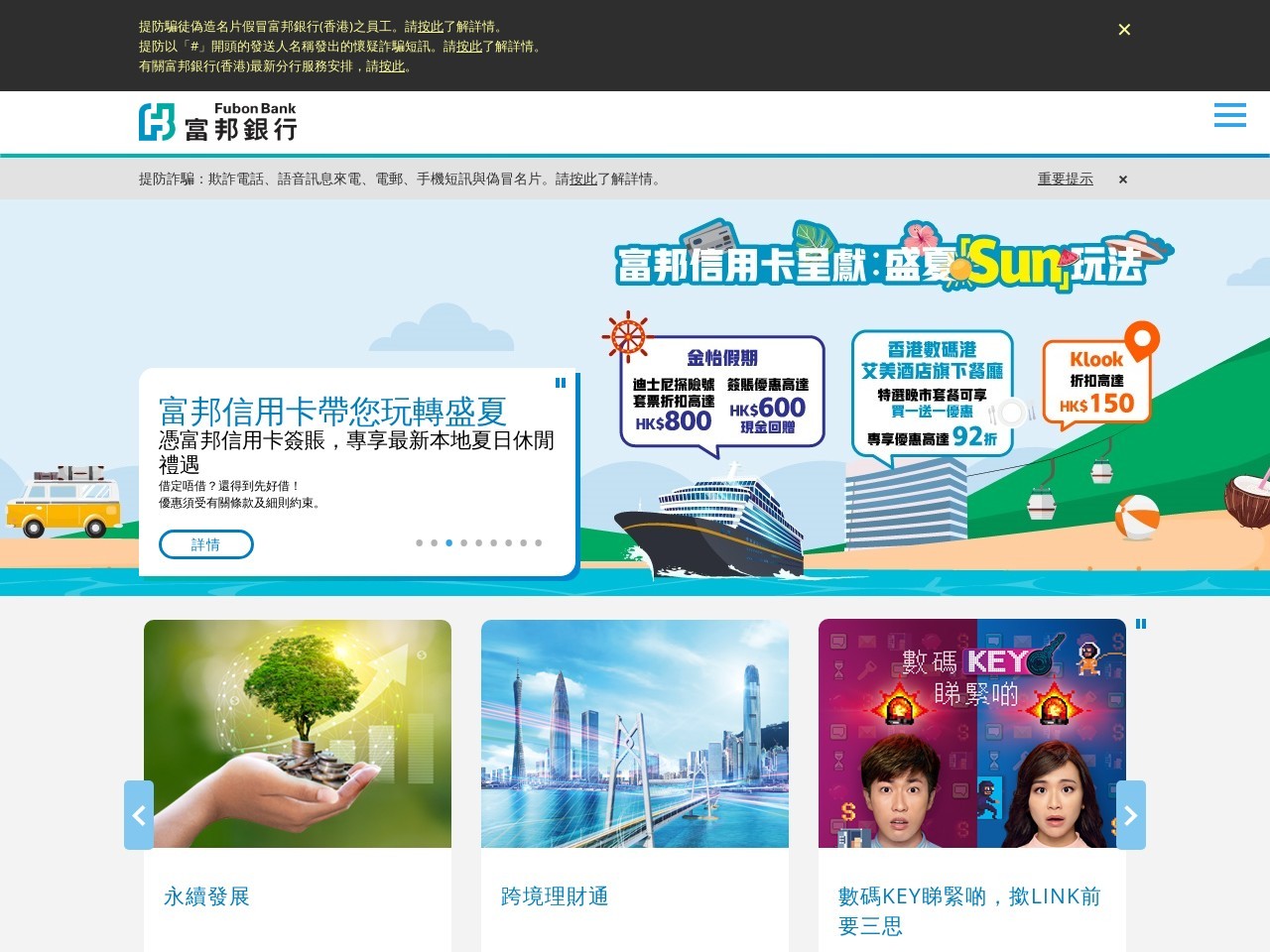Click 按此 link about branch service arrangements
This screenshot has width=1270, height=952.
392,66
